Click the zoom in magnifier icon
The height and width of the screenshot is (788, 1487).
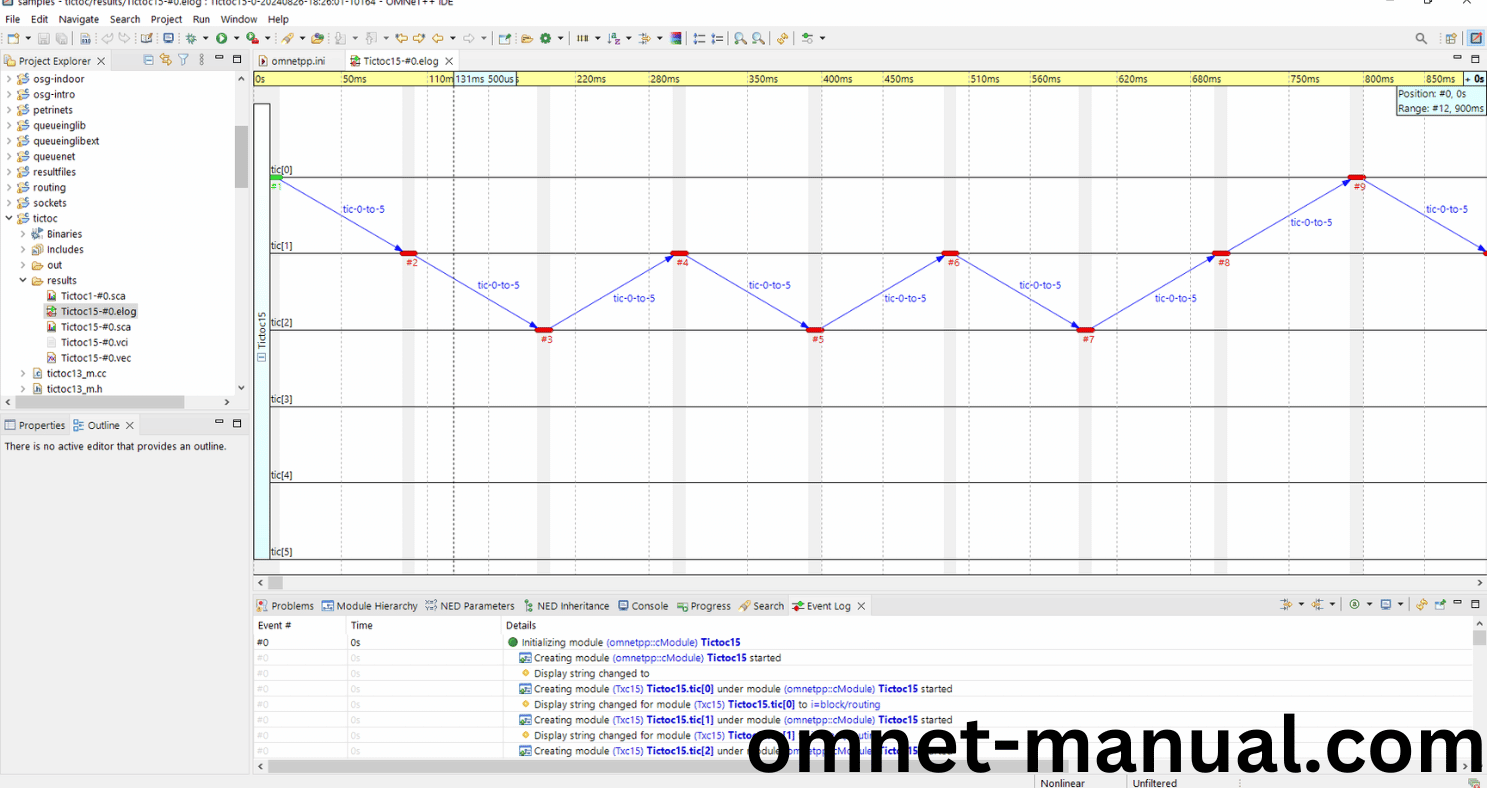[x=740, y=38]
